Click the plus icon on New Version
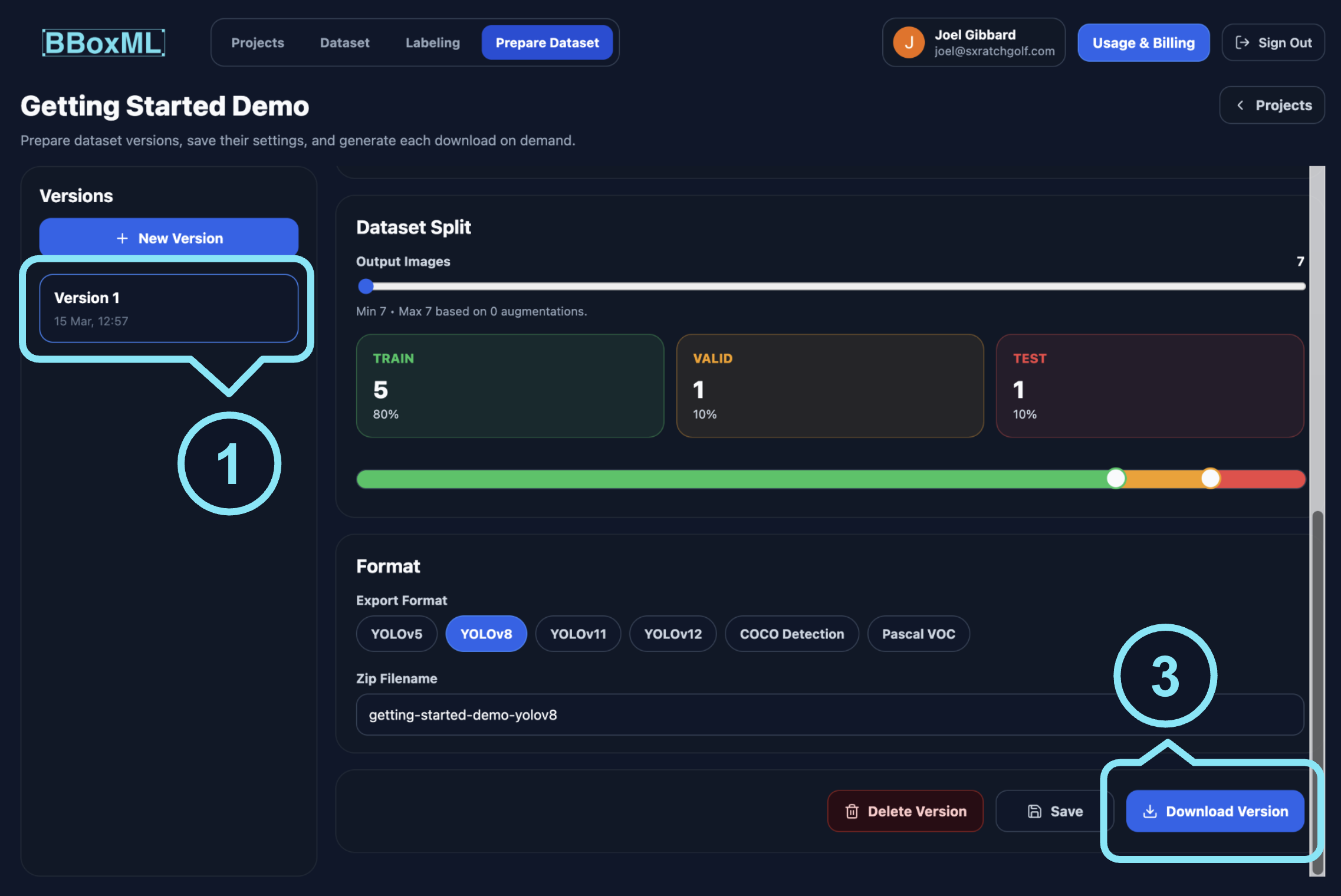Image resolution: width=1341 pixels, height=896 pixels. (x=121, y=238)
